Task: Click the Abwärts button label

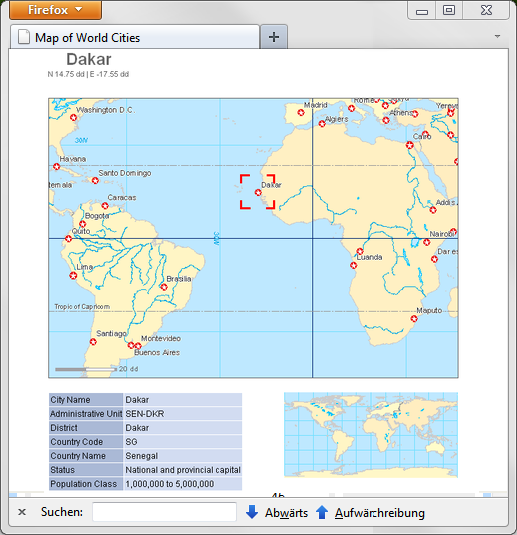Action: pos(286,513)
